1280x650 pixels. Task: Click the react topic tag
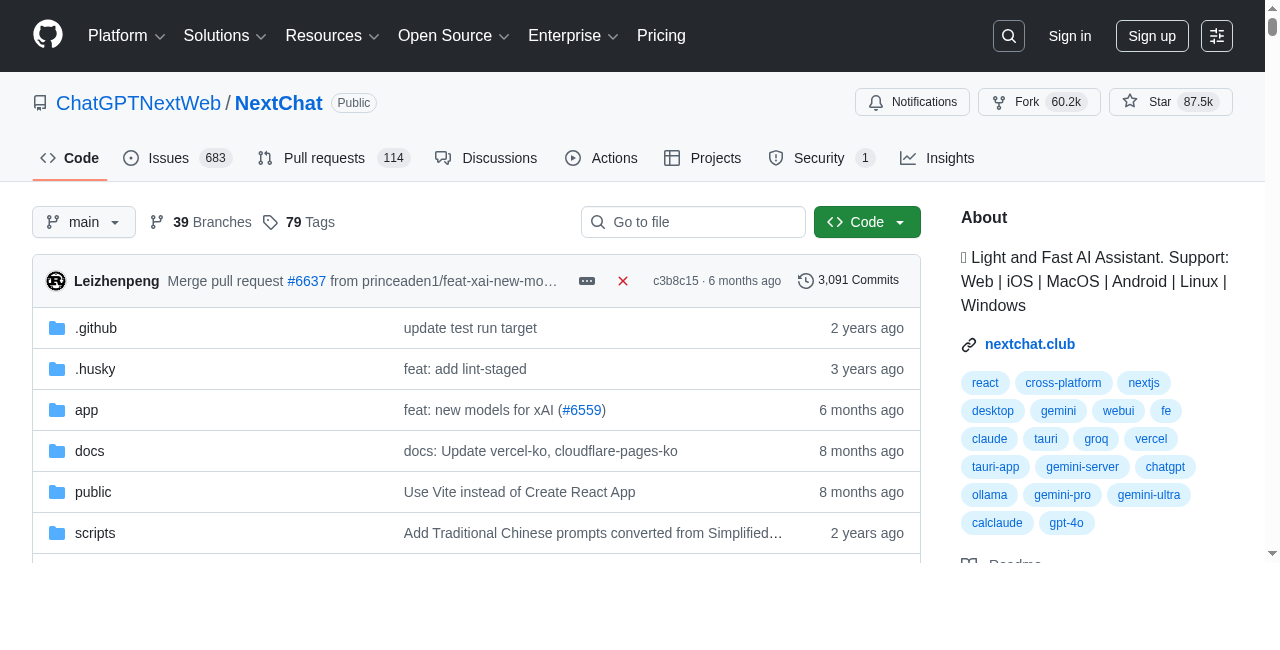tap(984, 383)
